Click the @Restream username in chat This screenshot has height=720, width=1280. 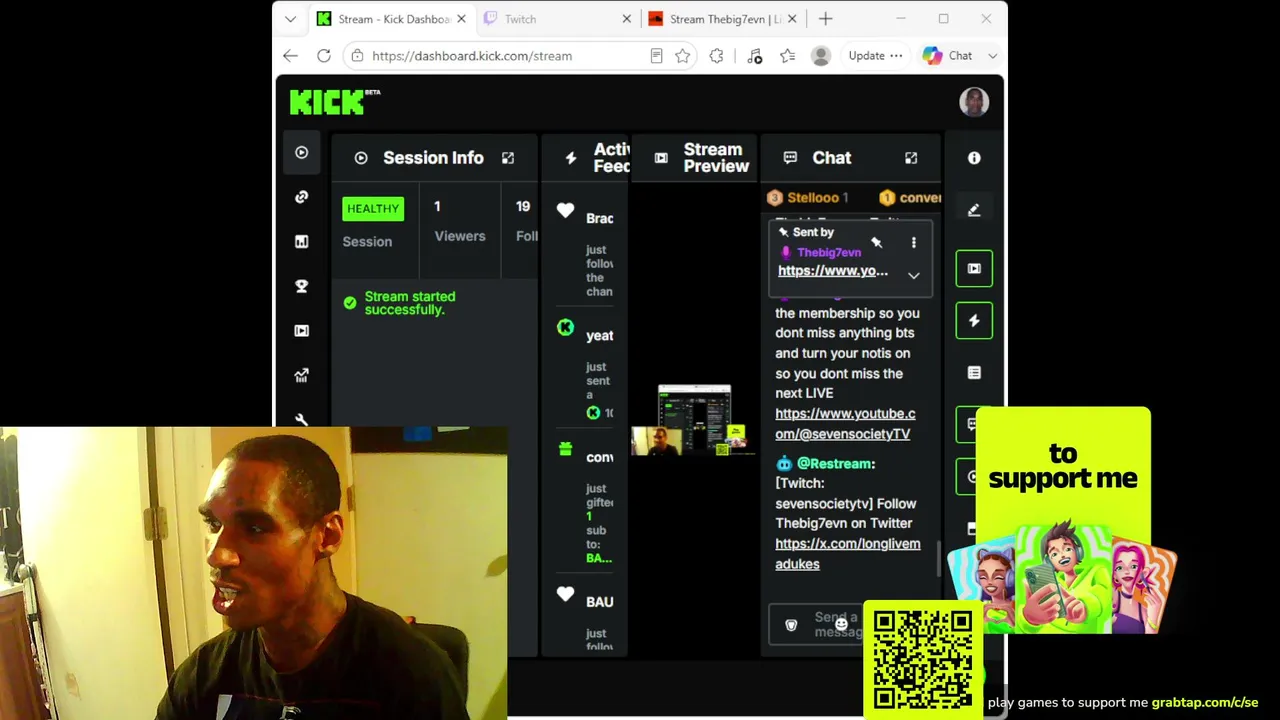(836, 464)
